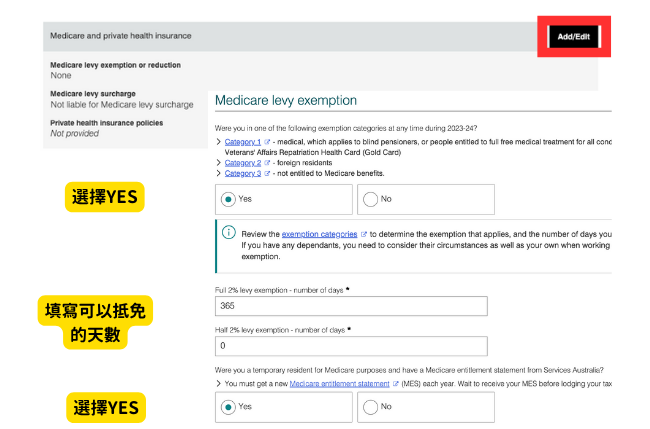Select Yes for Medicare levy exemption categories

point(228,199)
